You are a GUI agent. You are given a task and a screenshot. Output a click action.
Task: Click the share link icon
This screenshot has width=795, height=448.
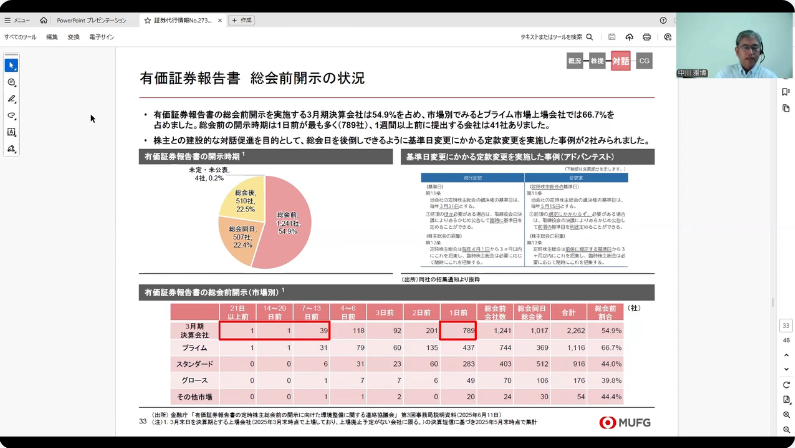pos(667,37)
